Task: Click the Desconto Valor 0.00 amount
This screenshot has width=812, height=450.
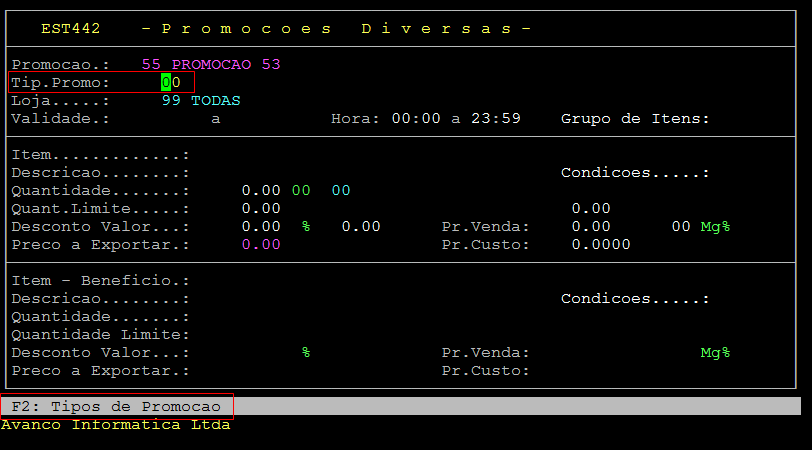Action: coord(260,226)
